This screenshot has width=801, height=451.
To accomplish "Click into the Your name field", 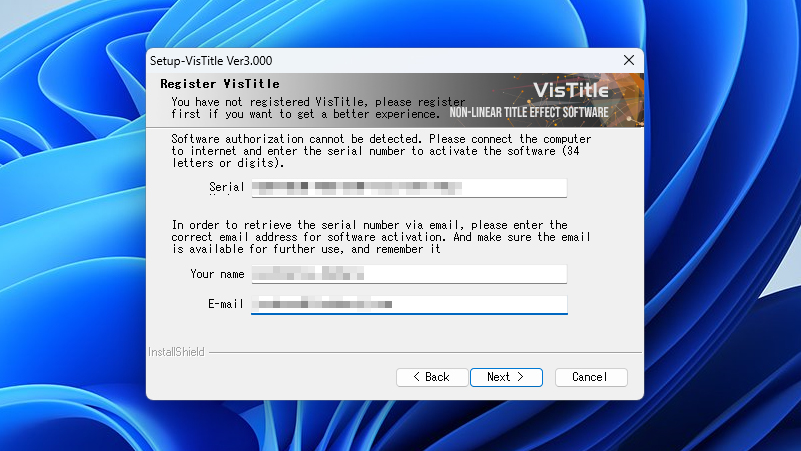I will (x=409, y=274).
